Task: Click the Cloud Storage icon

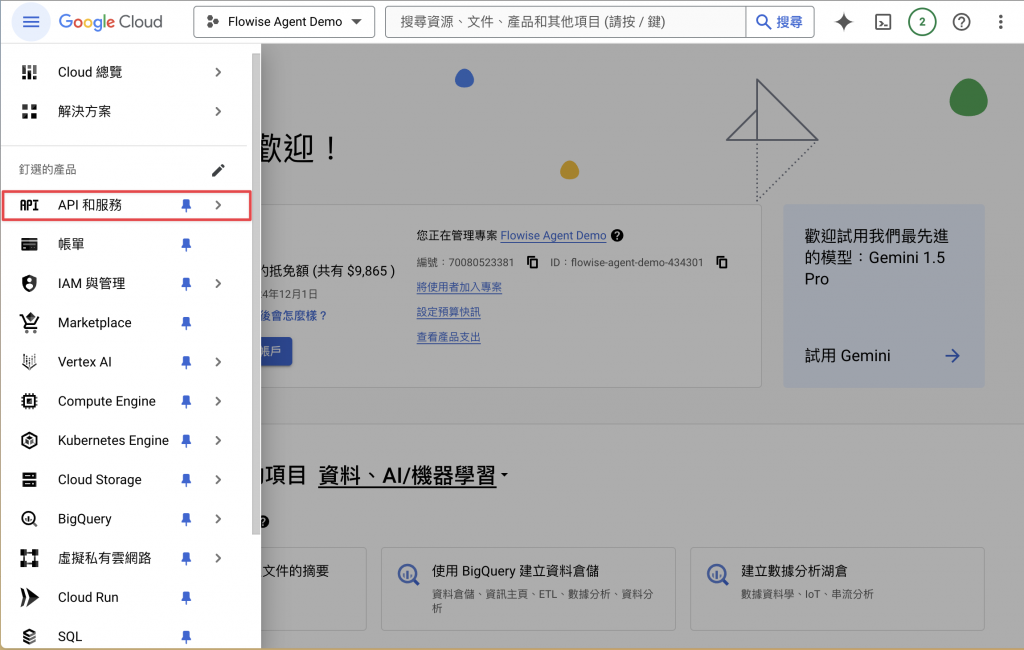Action: 29,479
